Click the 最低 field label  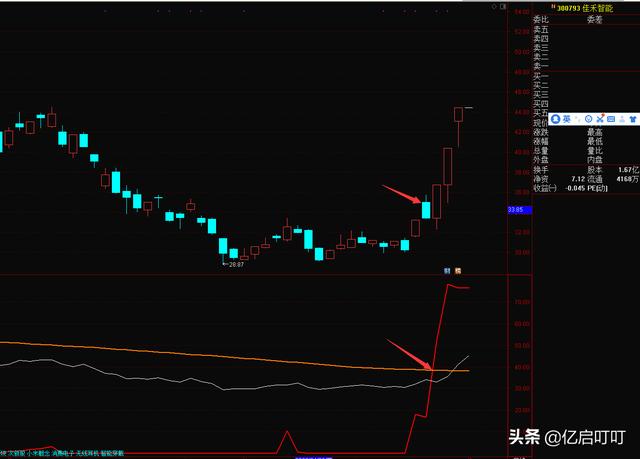(595, 142)
